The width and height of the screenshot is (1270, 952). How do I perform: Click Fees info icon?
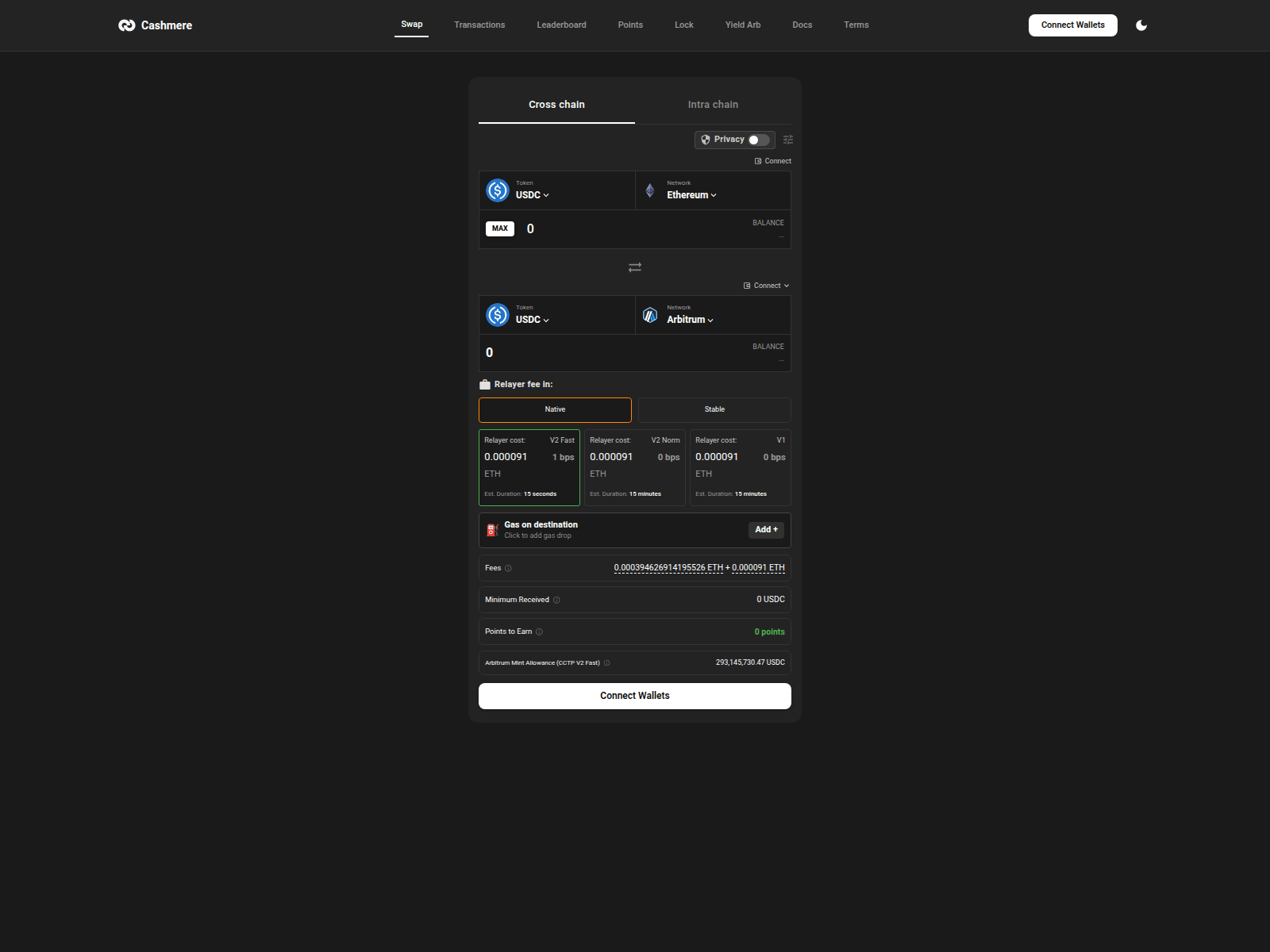coord(509,568)
